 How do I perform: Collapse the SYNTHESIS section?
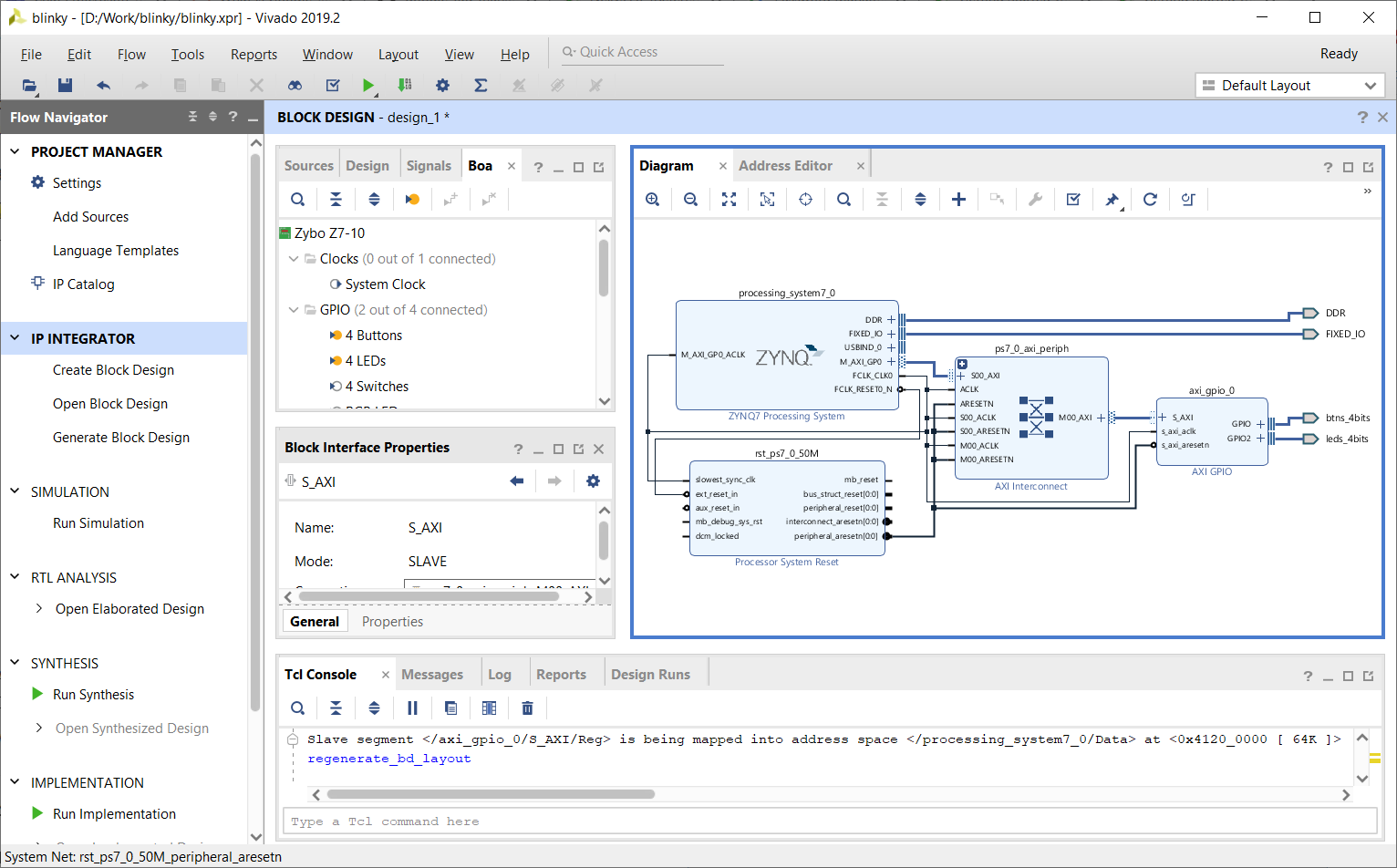(x=15, y=663)
